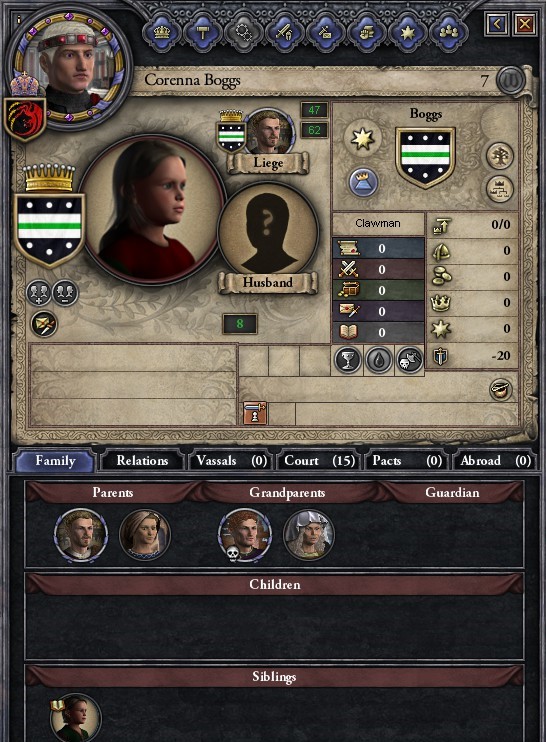Click the assassination plot skull icon
The image size is (546, 742).
(x=409, y=360)
